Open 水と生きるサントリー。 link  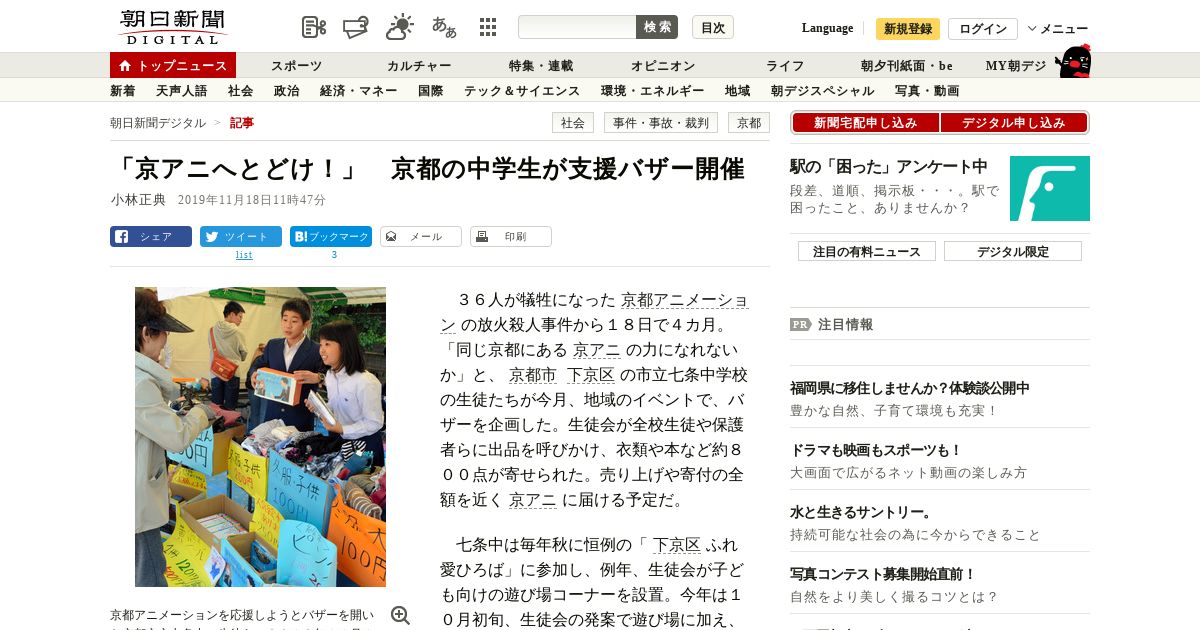pyautogui.click(x=861, y=512)
